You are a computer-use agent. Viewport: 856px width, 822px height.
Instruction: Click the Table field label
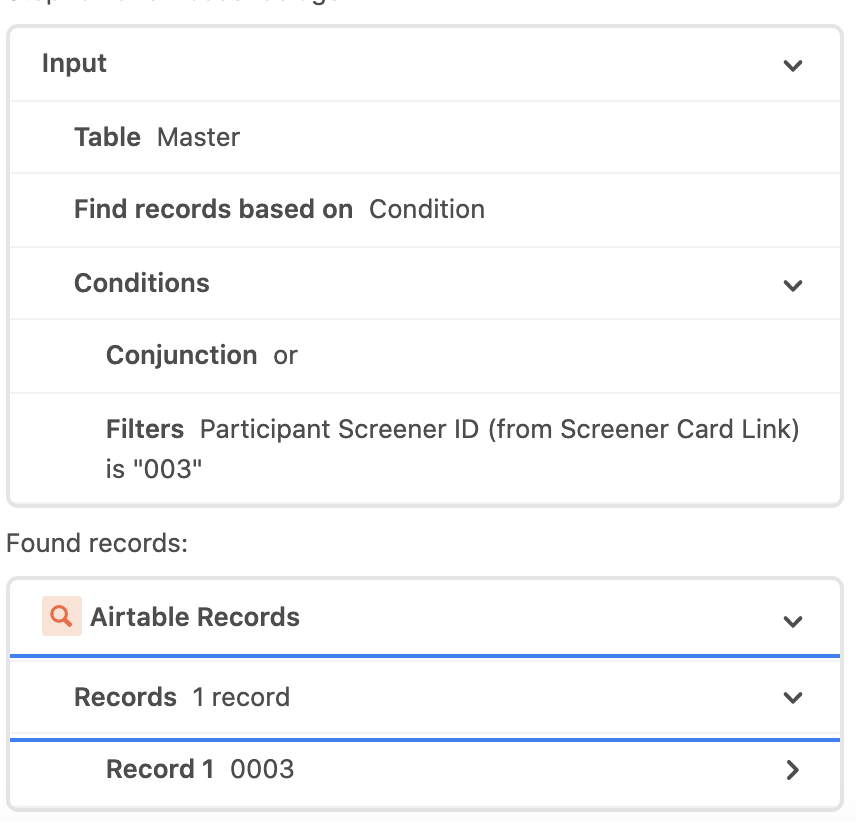pyautogui.click(x=108, y=137)
